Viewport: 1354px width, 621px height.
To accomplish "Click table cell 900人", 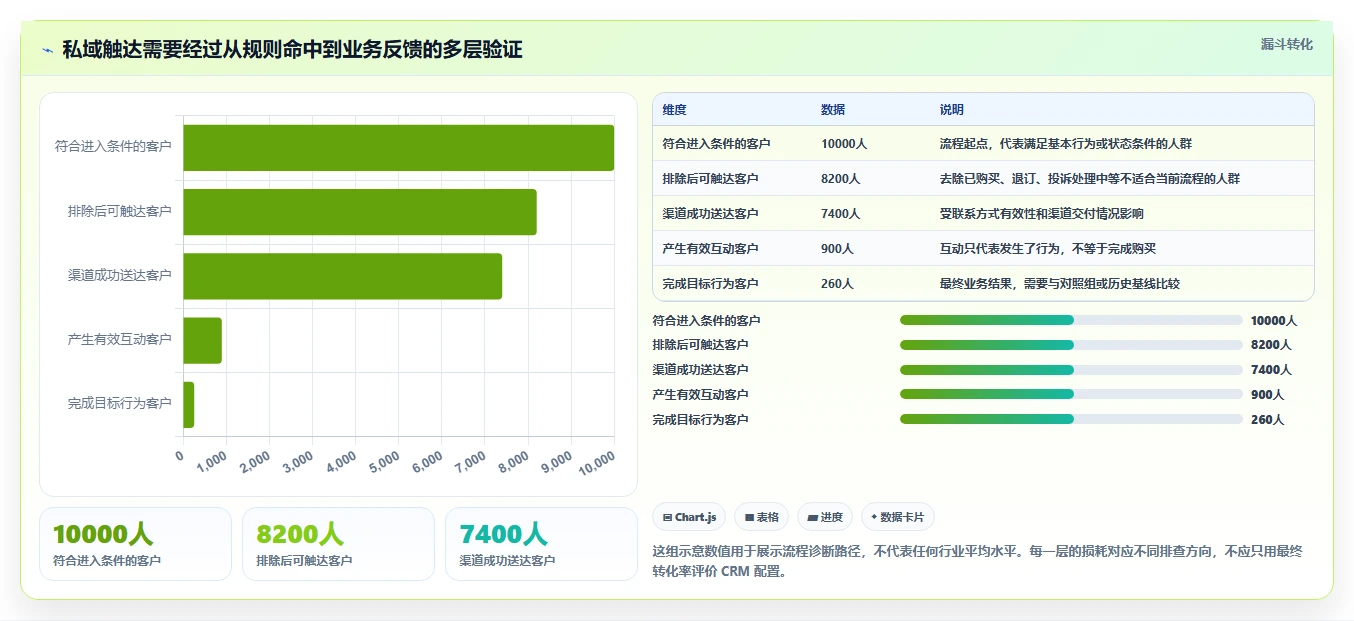I will [x=837, y=249].
